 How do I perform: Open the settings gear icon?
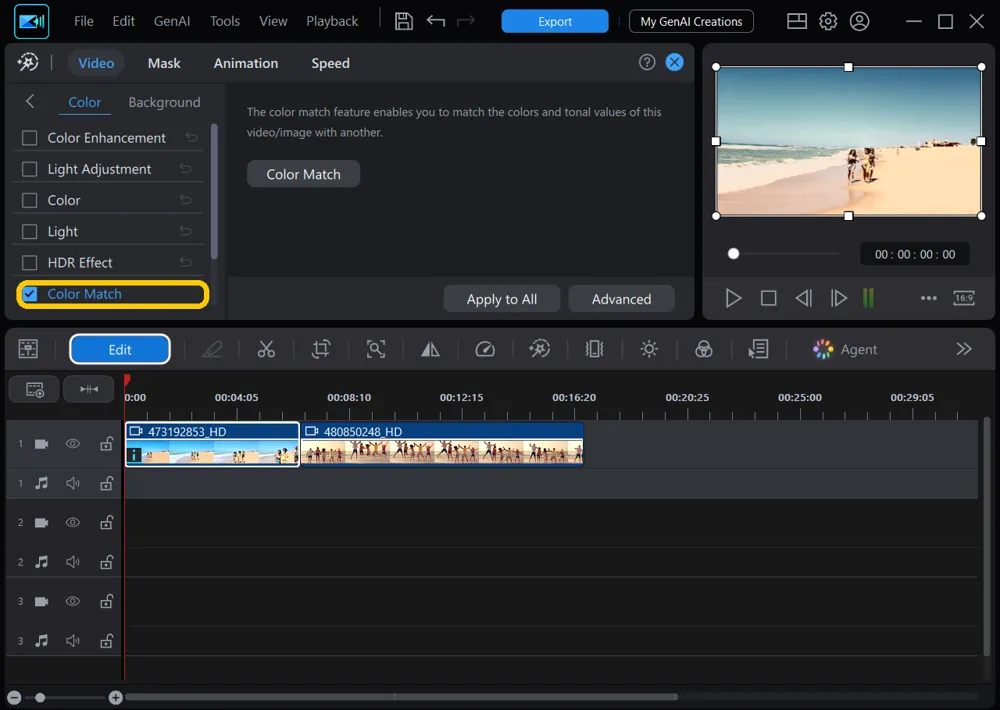coord(828,21)
